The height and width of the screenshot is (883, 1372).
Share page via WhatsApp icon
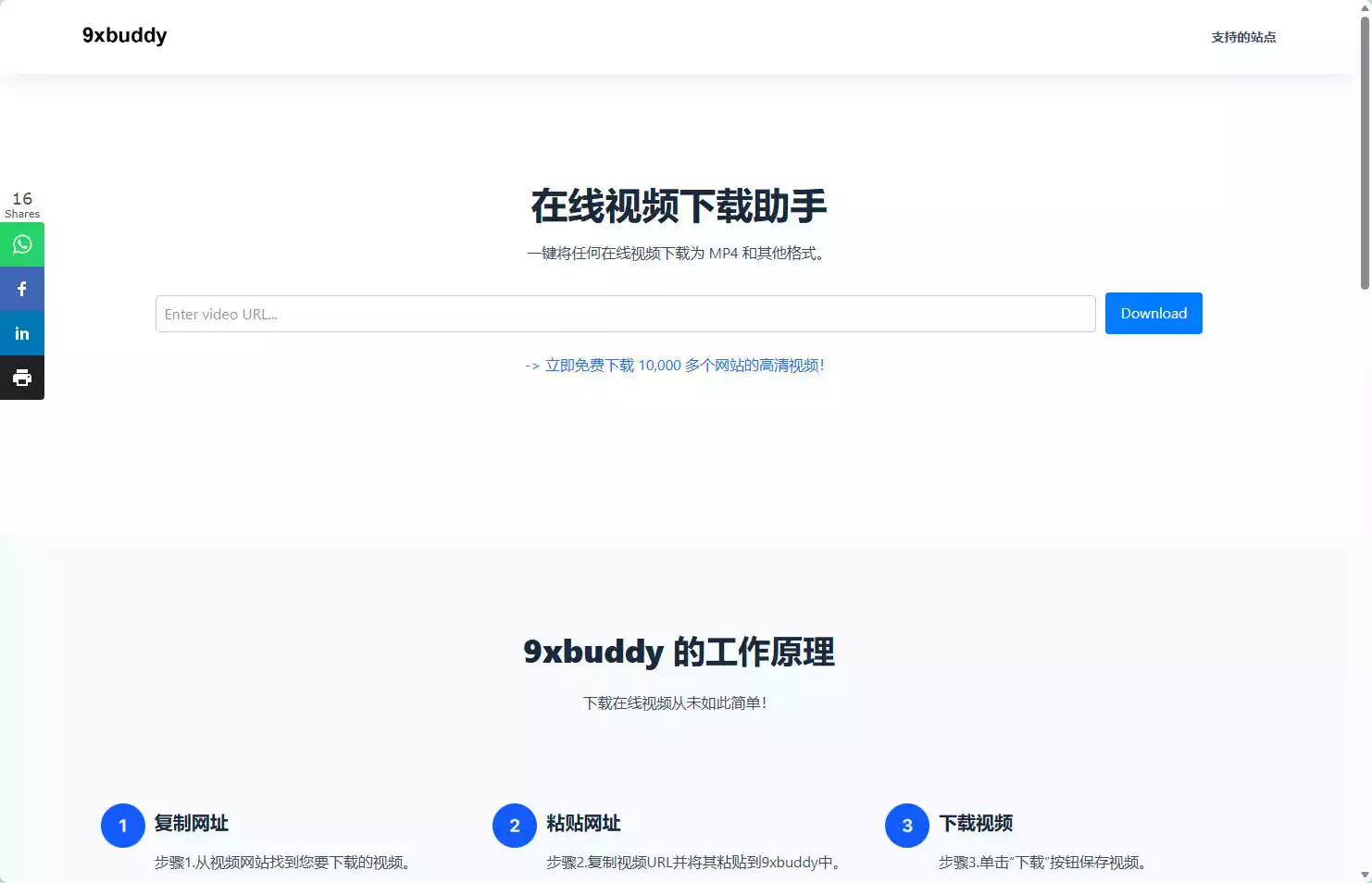tap(22, 244)
